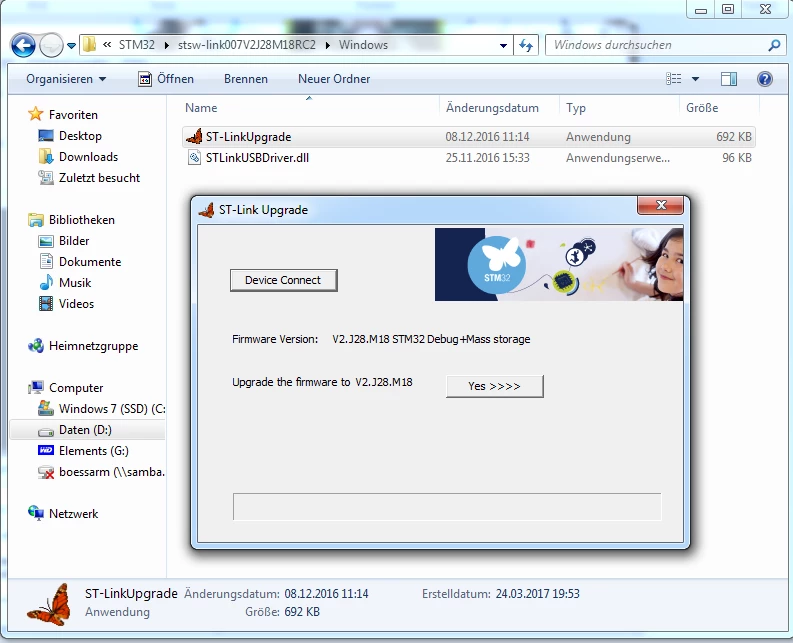793x643 pixels.
Task: Open Netzwerk in navigation pane
Action: coord(73,514)
